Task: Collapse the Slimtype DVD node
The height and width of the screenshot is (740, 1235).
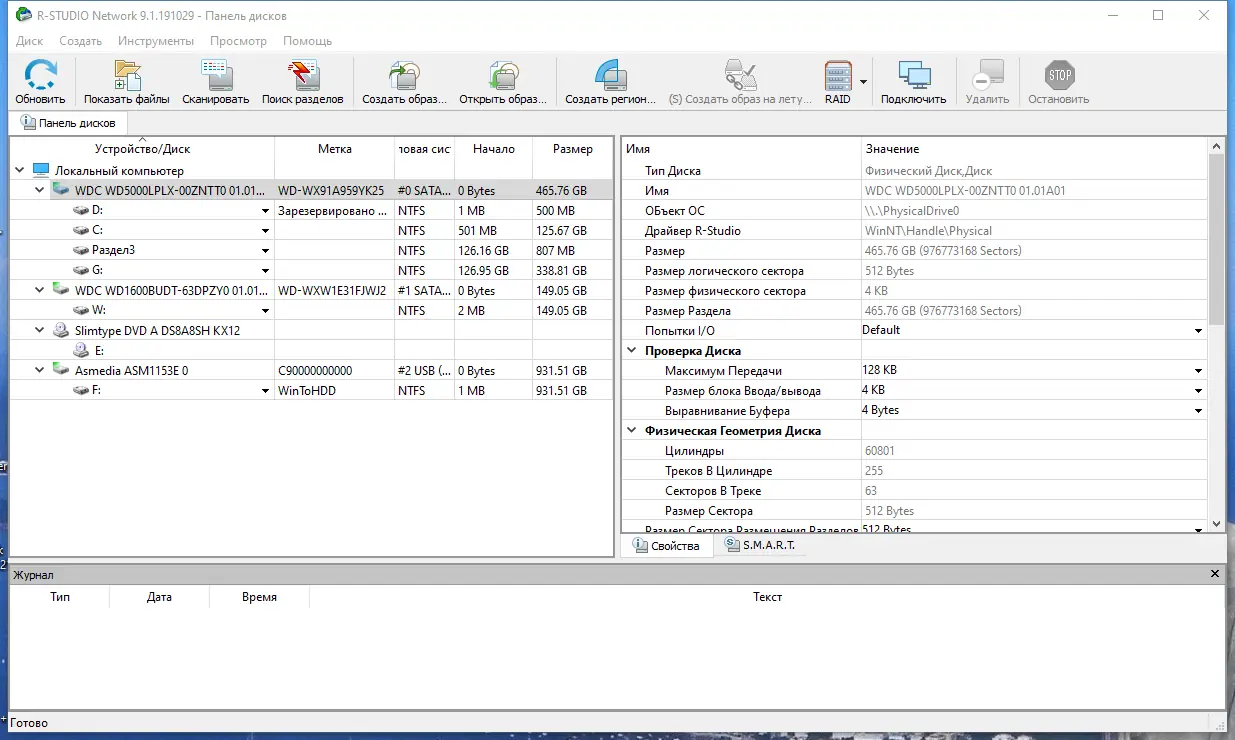Action: [40, 330]
